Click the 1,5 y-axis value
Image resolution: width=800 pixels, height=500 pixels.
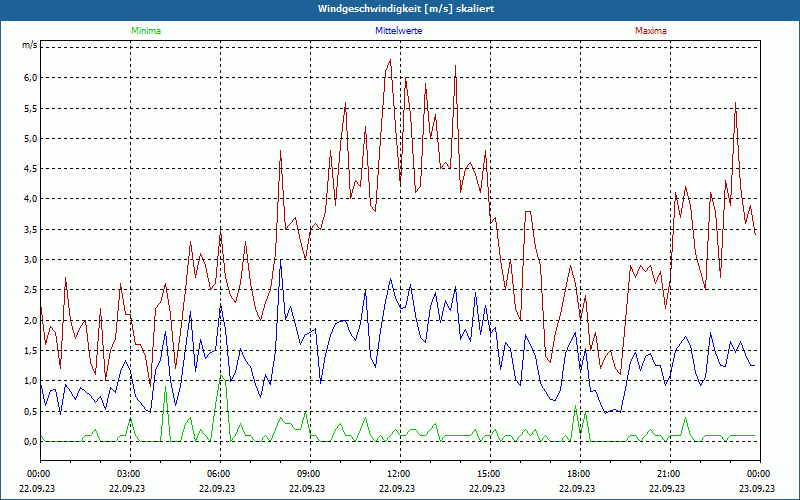[31, 351]
